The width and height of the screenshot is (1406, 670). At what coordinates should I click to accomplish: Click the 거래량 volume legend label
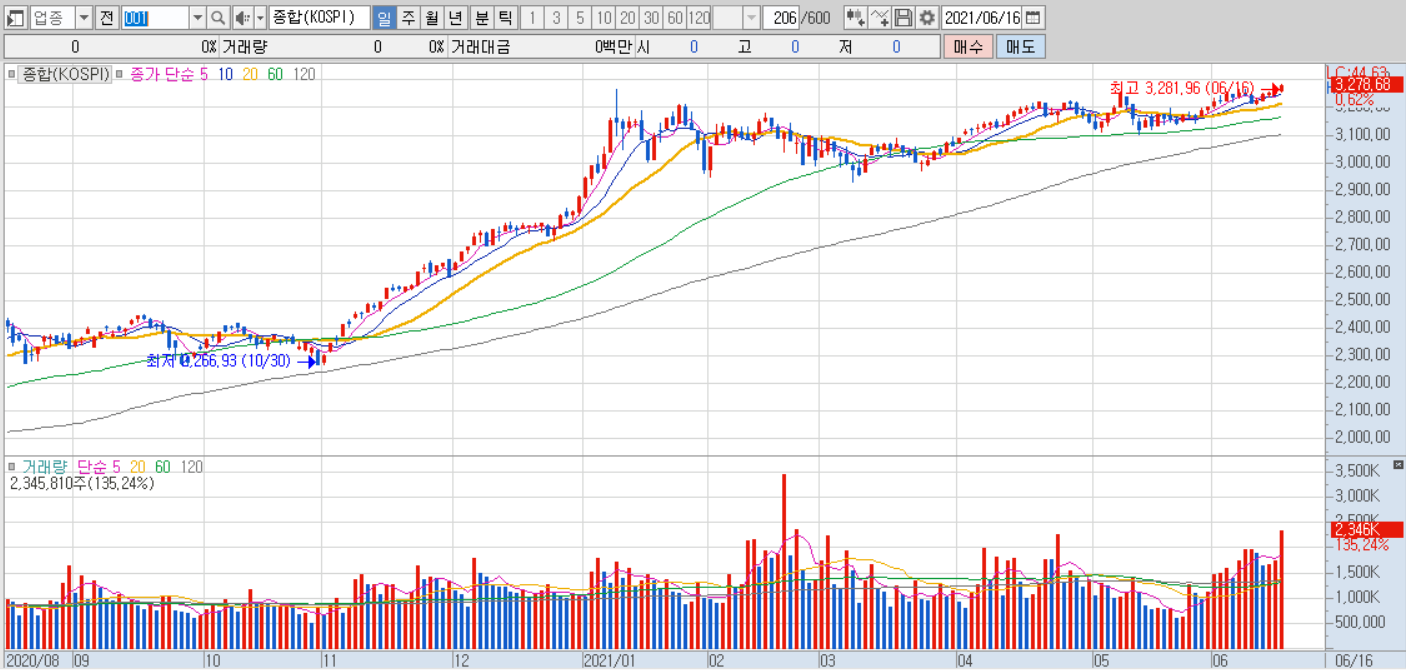point(44,466)
